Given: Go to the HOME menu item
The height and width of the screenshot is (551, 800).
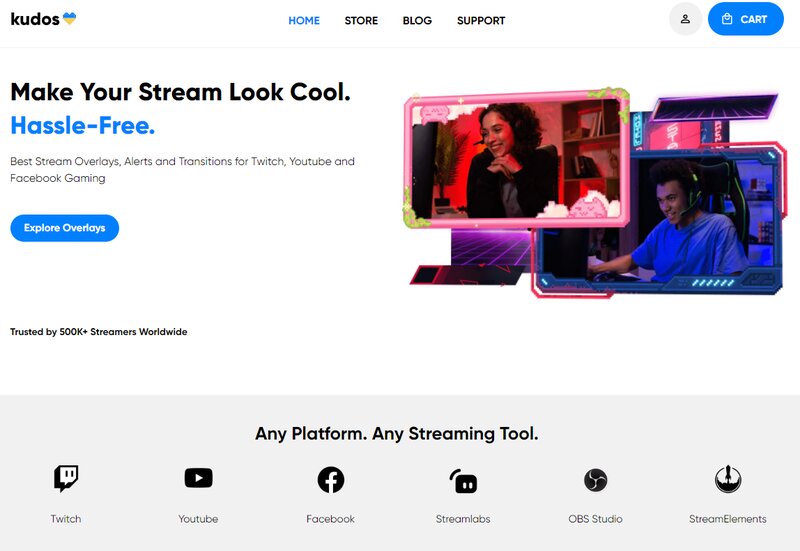Looking at the screenshot, I should point(304,20).
